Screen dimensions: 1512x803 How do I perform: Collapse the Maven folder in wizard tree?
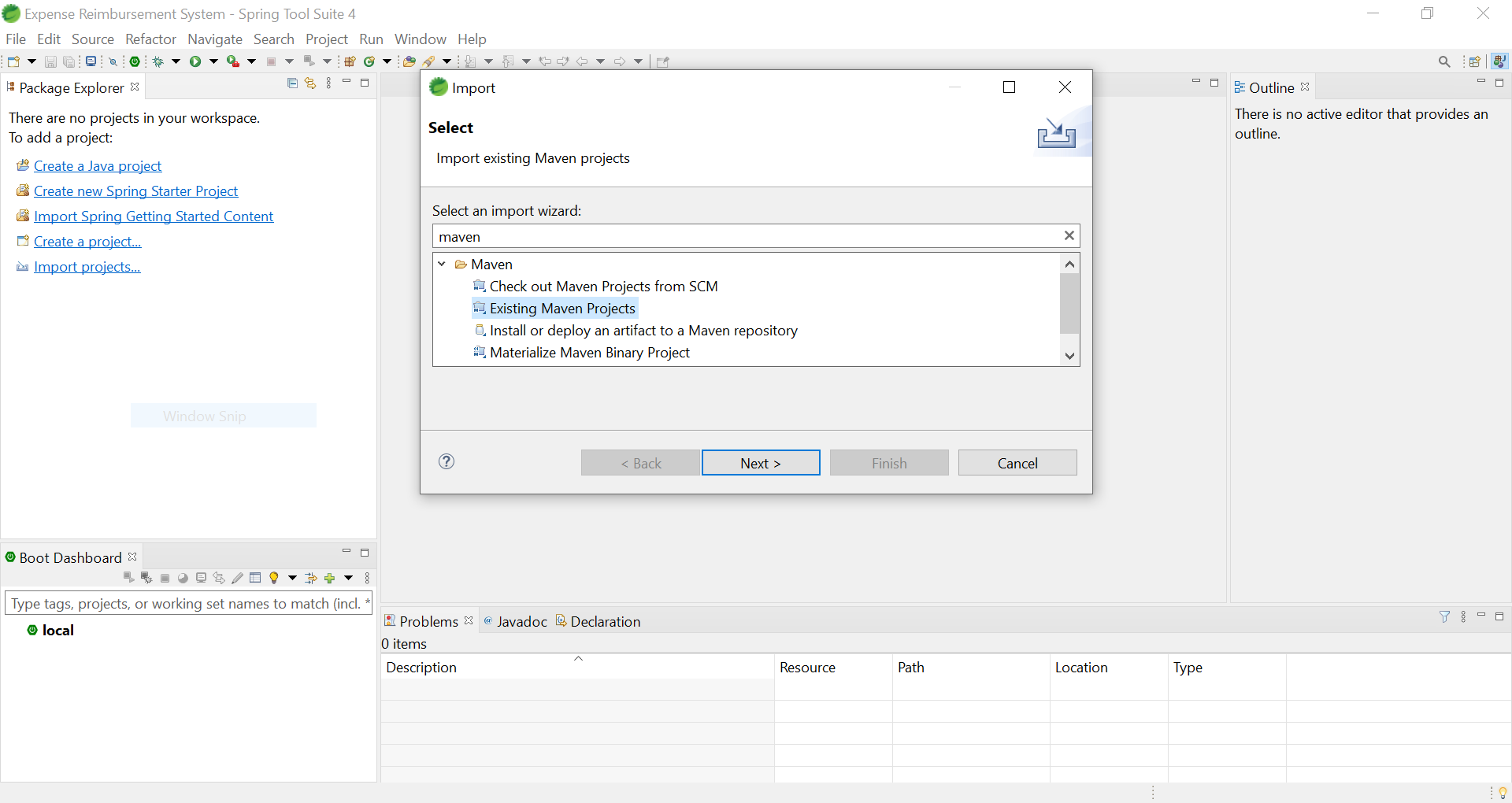pyautogui.click(x=442, y=264)
